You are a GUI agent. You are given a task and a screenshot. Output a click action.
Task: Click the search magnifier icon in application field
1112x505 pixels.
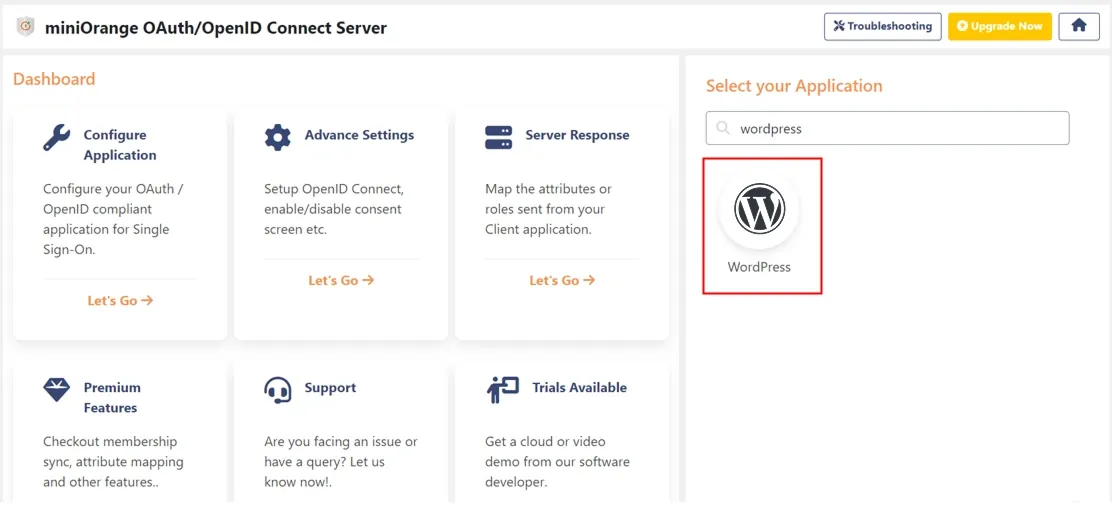[x=723, y=128]
